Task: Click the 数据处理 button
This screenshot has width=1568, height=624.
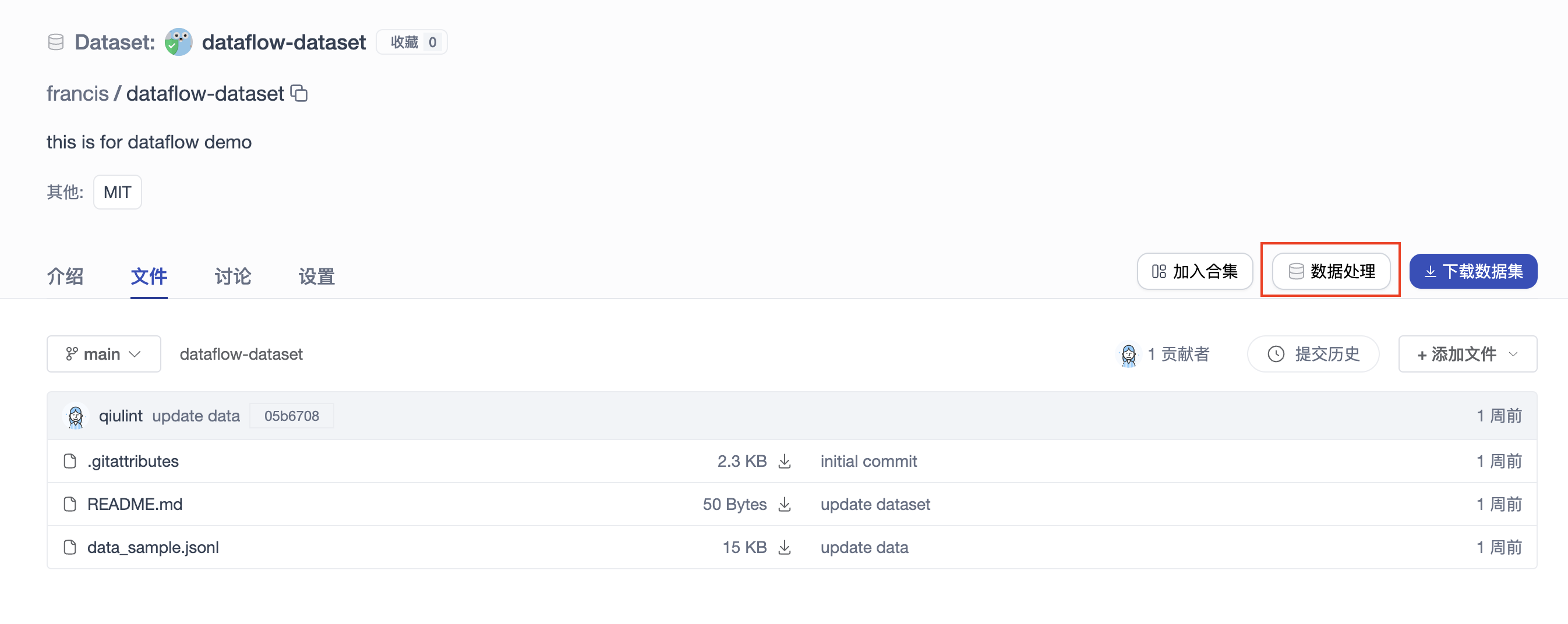Action: click(1330, 271)
